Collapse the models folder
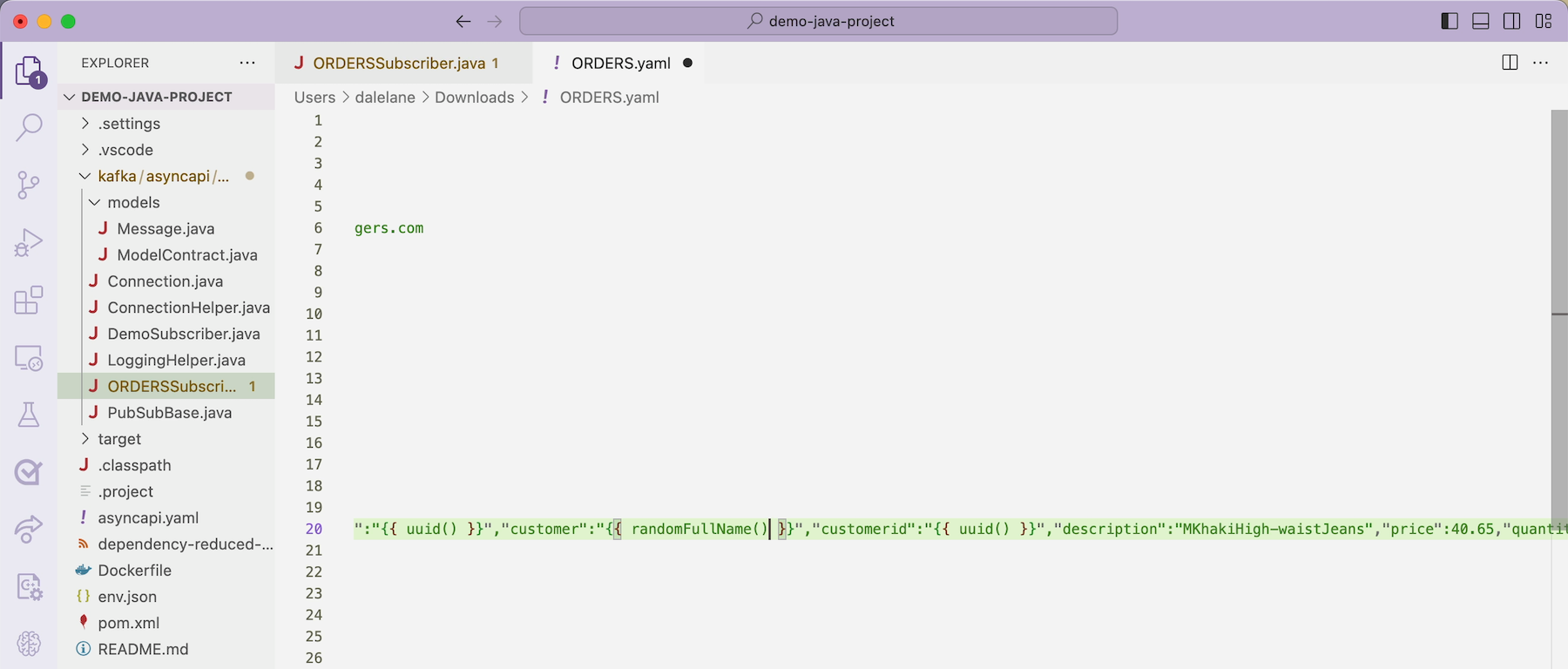The width and height of the screenshot is (1568, 669). click(133, 202)
